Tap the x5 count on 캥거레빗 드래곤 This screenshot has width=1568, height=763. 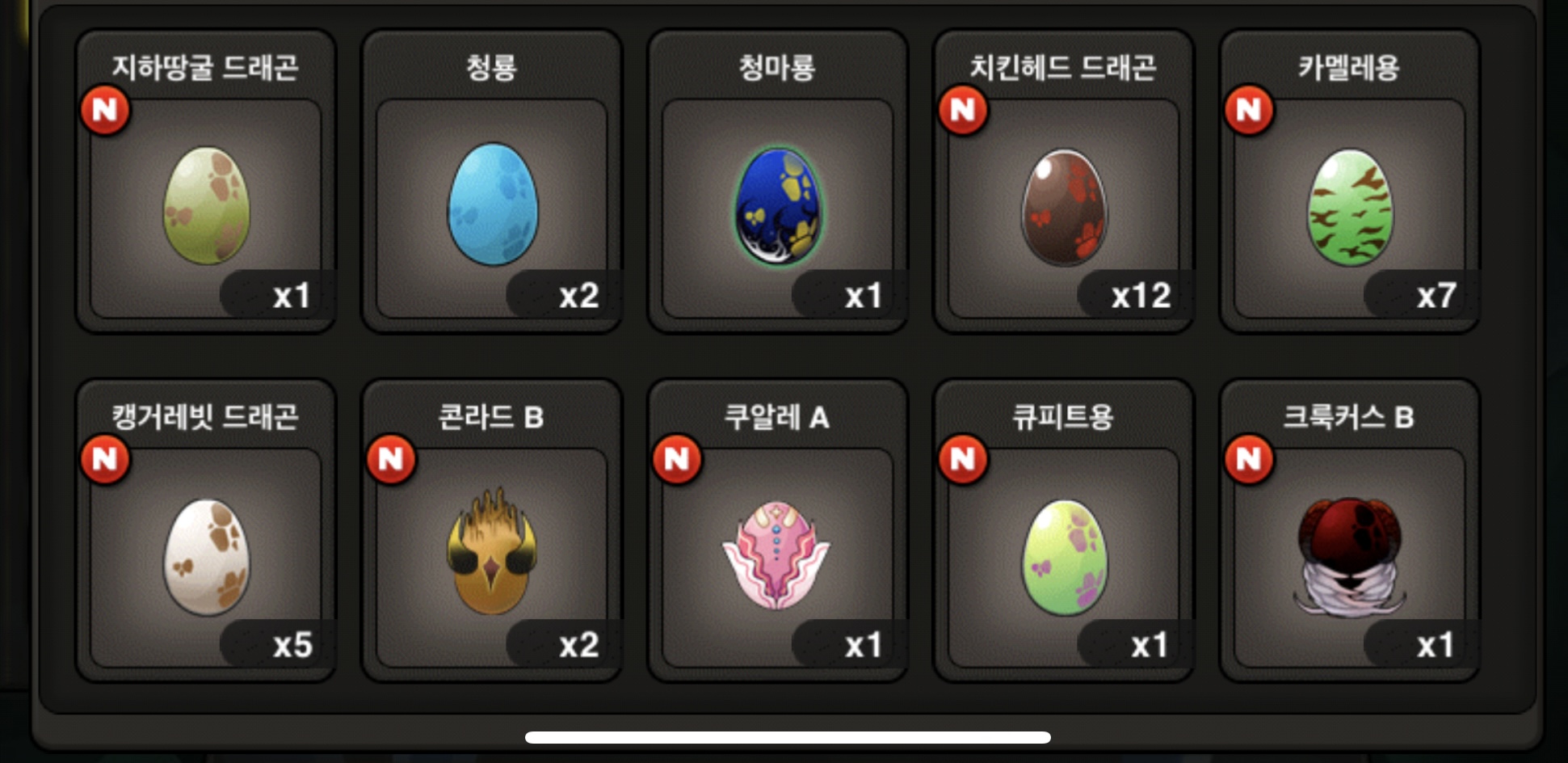pyautogui.click(x=292, y=645)
